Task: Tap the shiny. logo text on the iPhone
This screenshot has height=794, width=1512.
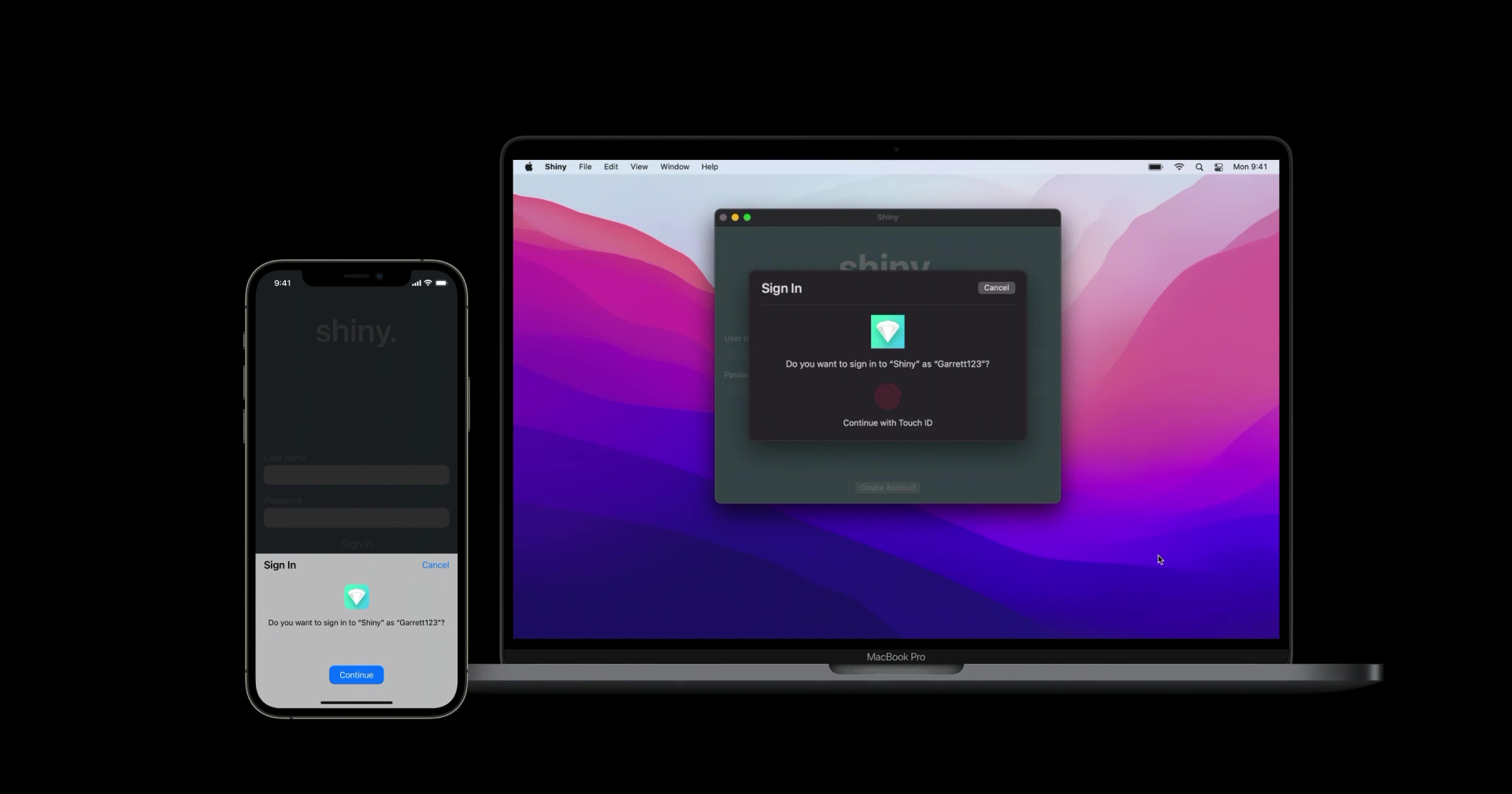Action: 356,332
